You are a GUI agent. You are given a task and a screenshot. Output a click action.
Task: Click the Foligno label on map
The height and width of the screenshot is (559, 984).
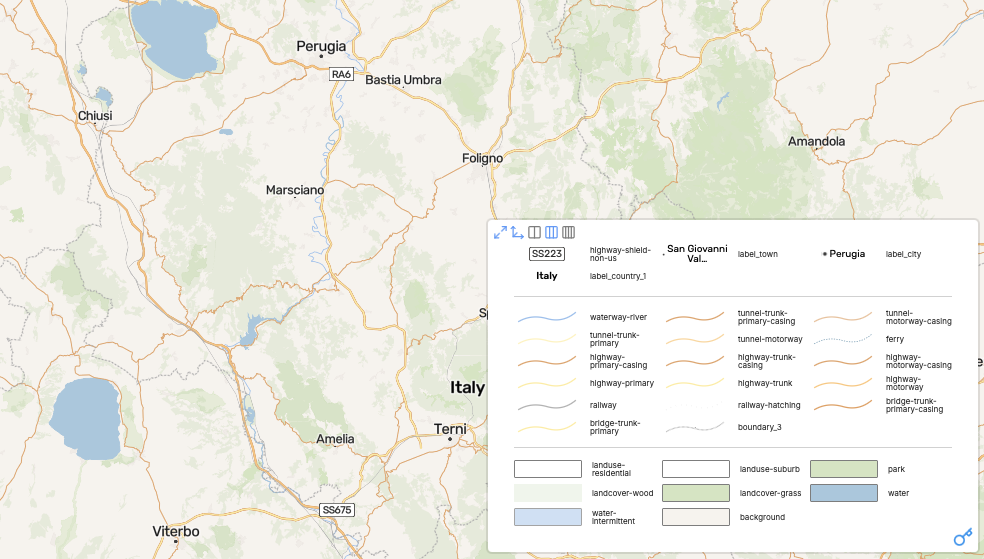click(x=483, y=158)
